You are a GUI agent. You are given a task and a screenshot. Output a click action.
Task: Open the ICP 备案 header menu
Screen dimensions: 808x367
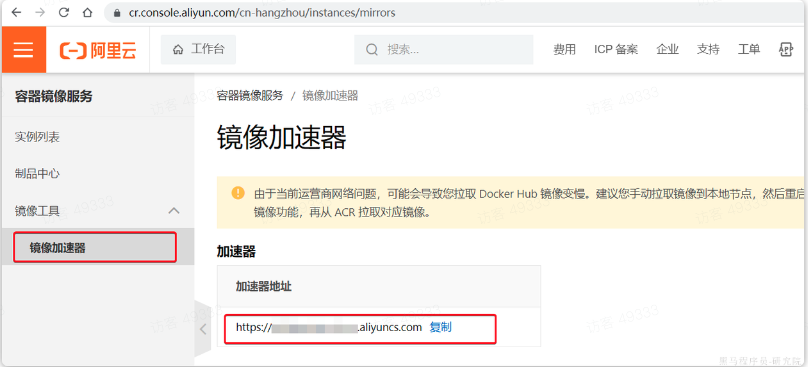tap(616, 49)
